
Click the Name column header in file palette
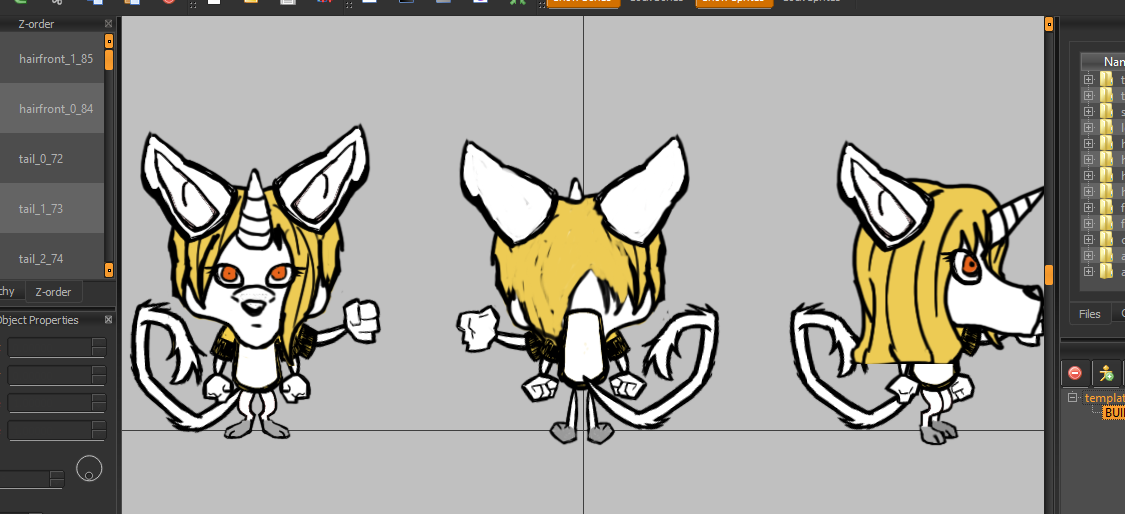1103,62
